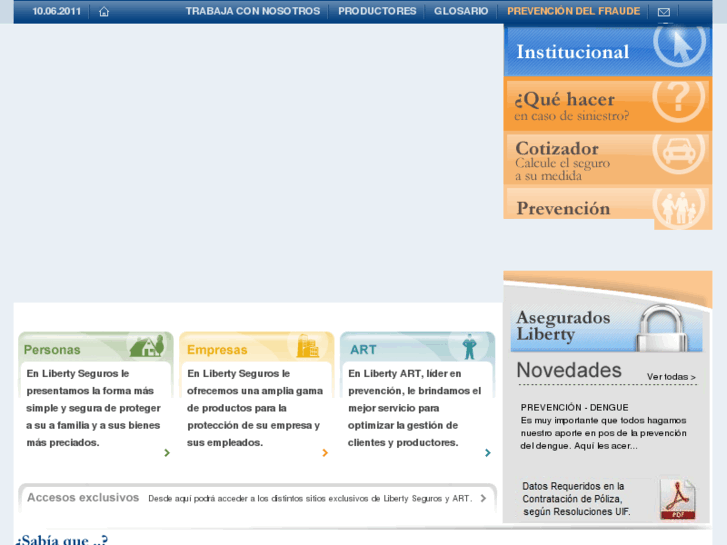The height and width of the screenshot is (545, 727).
Task: Click the home icon in top bar
Action: [104, 12]
